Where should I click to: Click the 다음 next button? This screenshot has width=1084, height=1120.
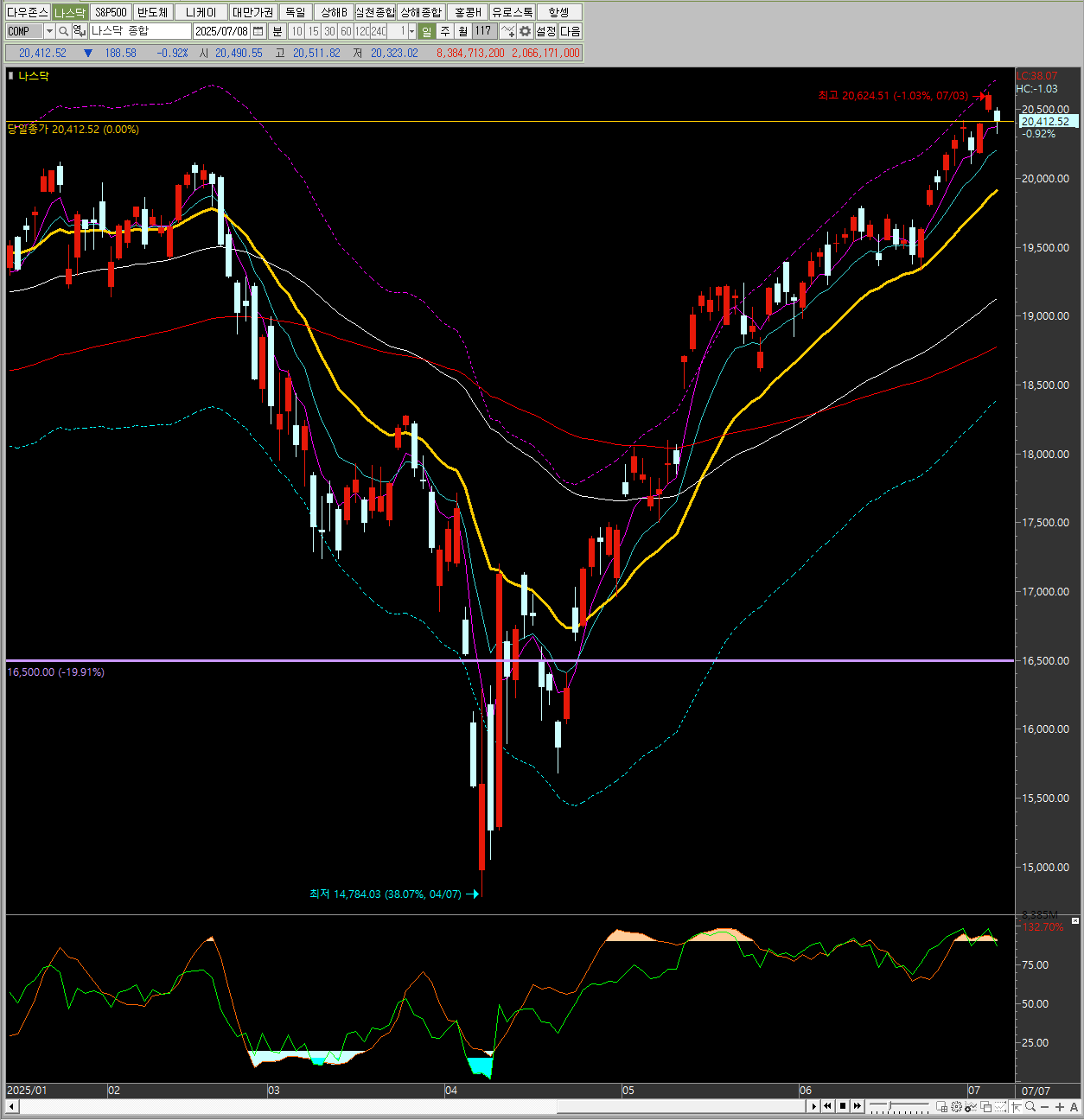(x=571, y=31)
